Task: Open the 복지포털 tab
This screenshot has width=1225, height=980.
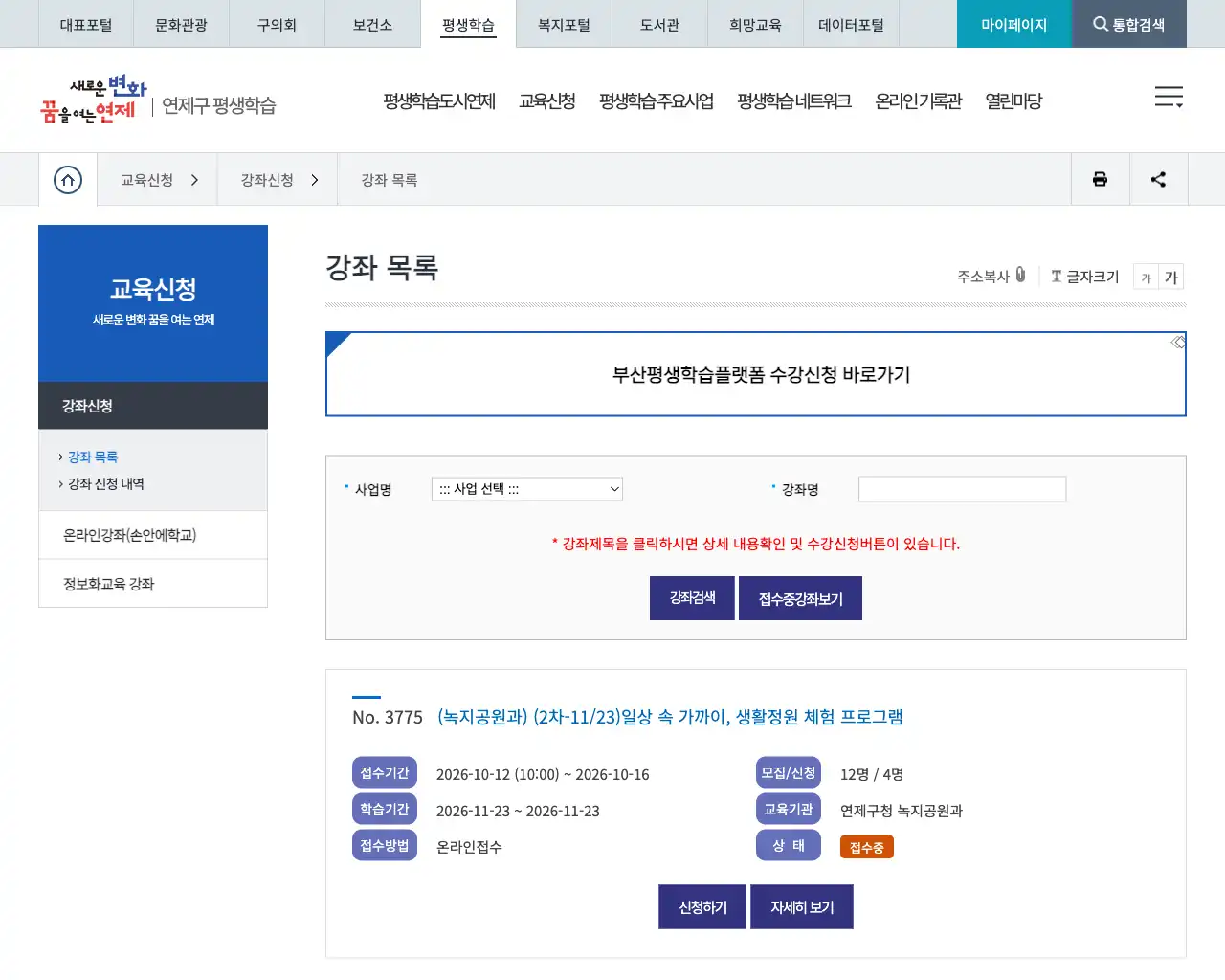Action: point(564,24)
